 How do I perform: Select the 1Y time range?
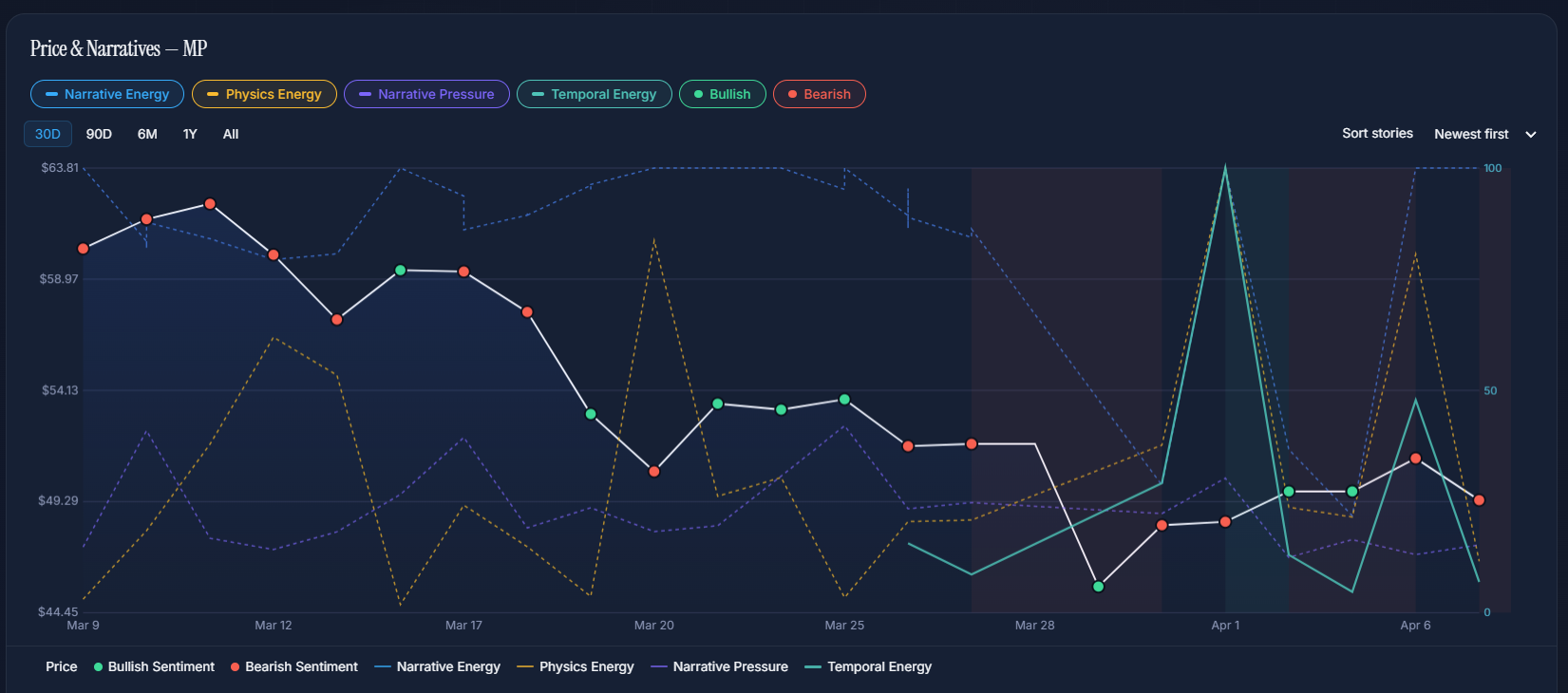(x=190, y=134)
